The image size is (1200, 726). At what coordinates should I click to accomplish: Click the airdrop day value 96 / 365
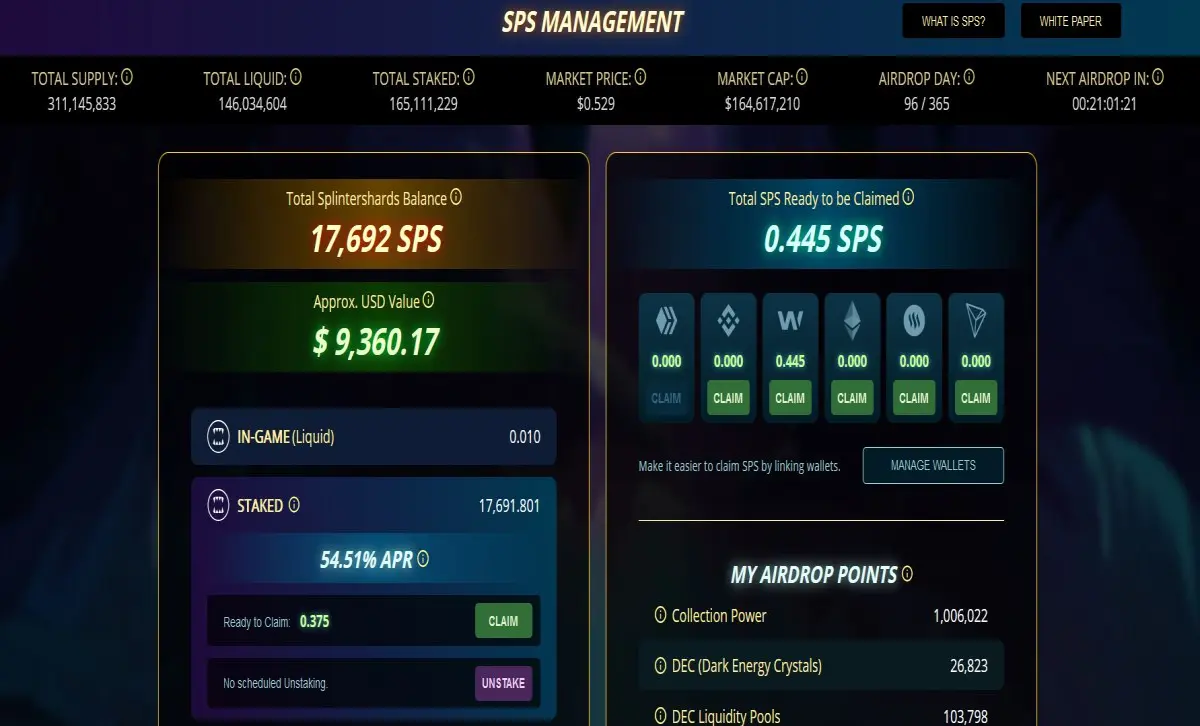926,103
